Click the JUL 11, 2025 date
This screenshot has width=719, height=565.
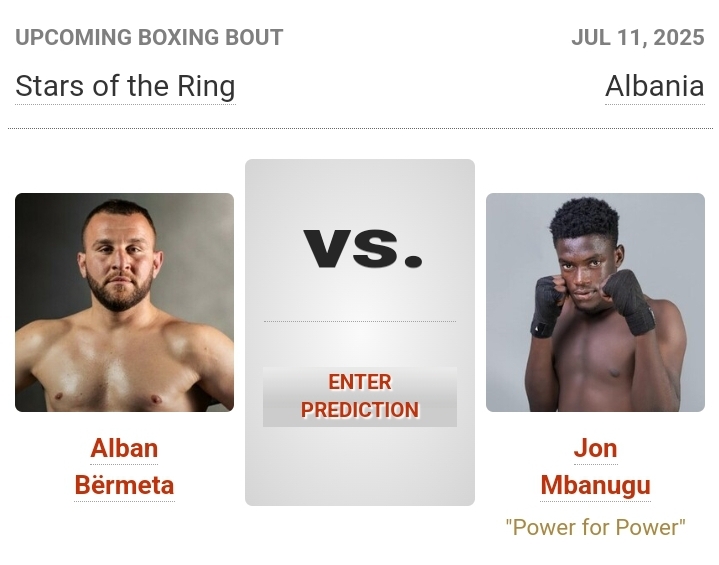[x=637, y=38]
